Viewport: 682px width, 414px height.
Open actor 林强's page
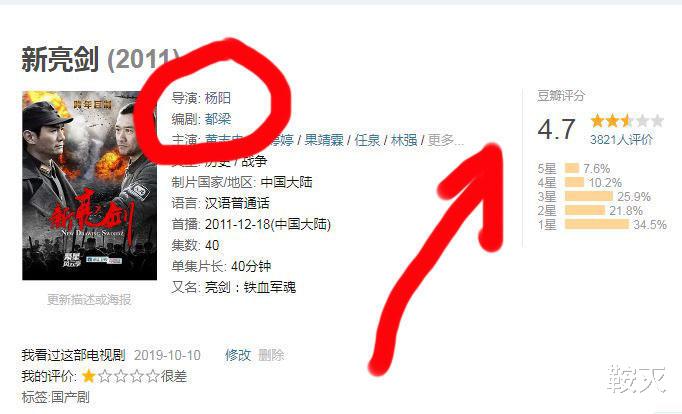[404, 140]
